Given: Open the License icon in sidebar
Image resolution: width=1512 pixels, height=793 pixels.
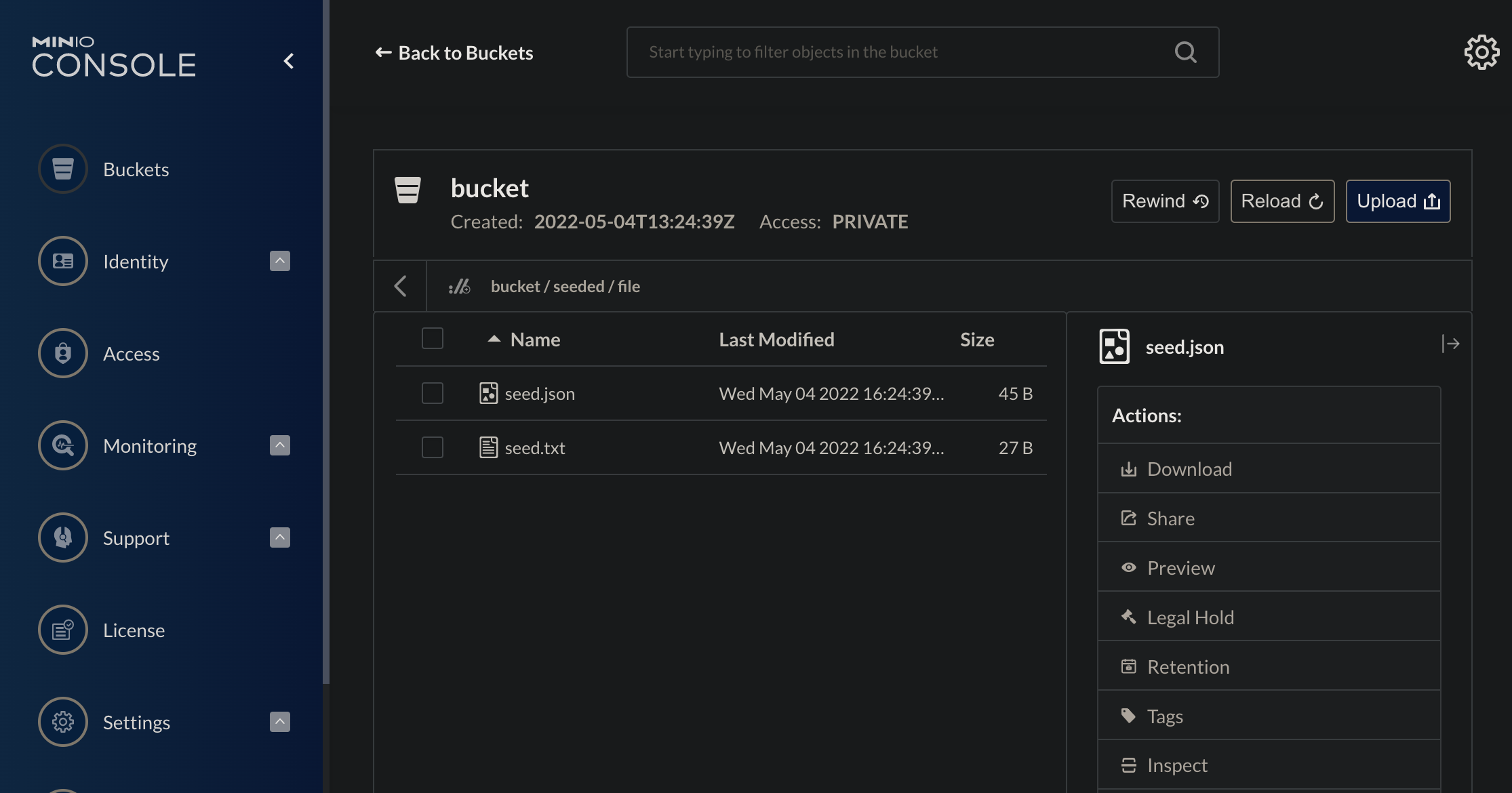Looking at the screenshot, I should tap(63, 630).
